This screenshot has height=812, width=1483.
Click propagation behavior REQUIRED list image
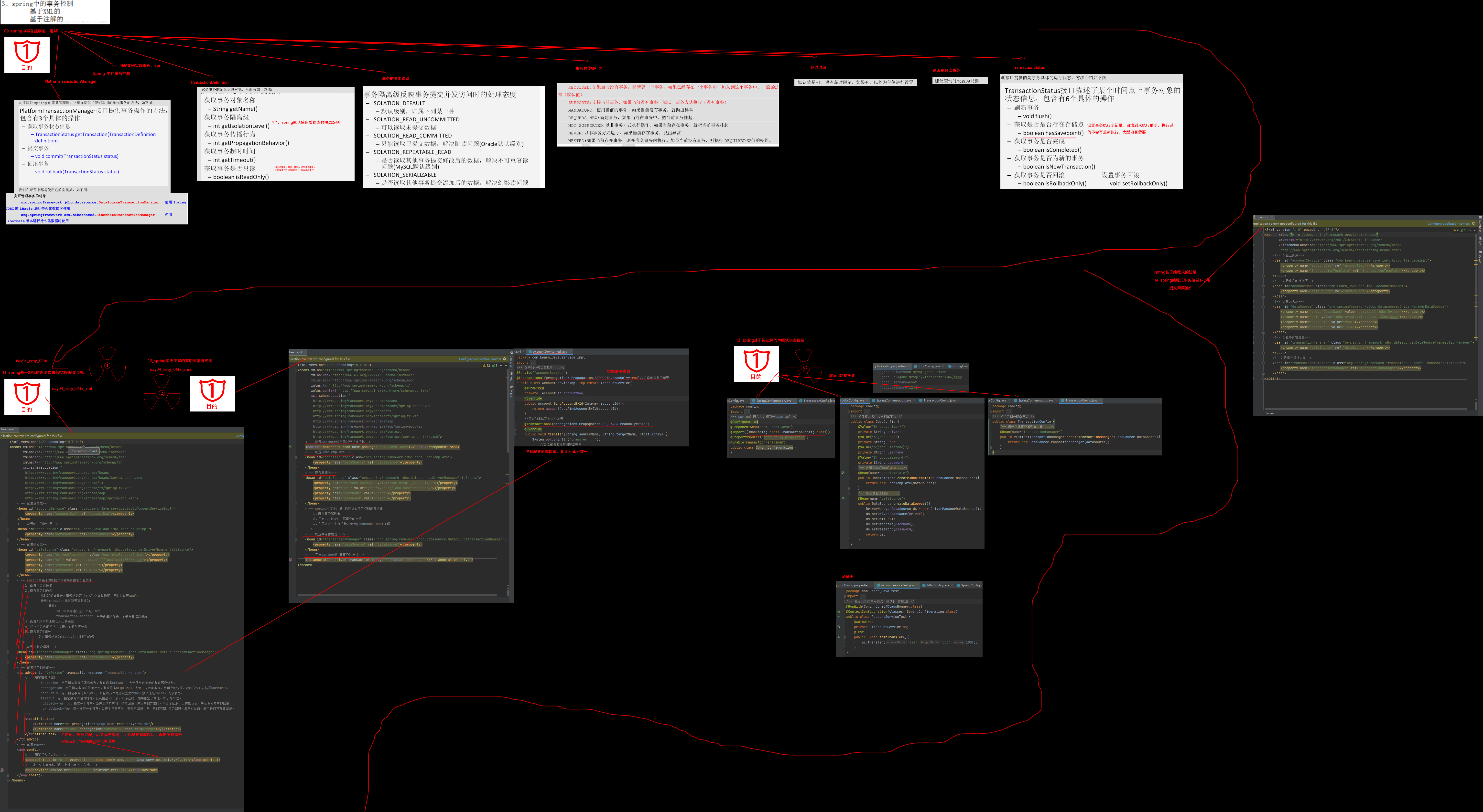click(668, 115)
